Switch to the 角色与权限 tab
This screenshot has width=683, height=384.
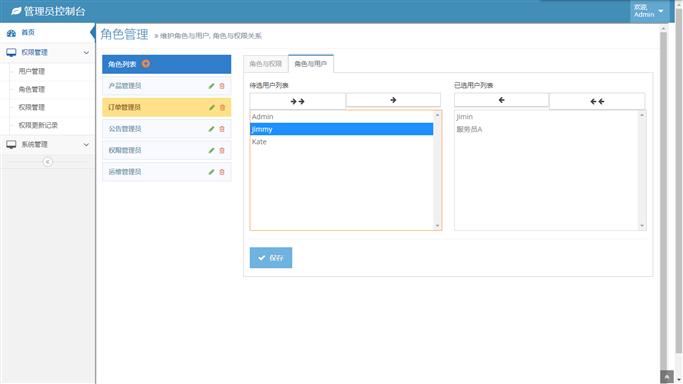click(266, 64)
